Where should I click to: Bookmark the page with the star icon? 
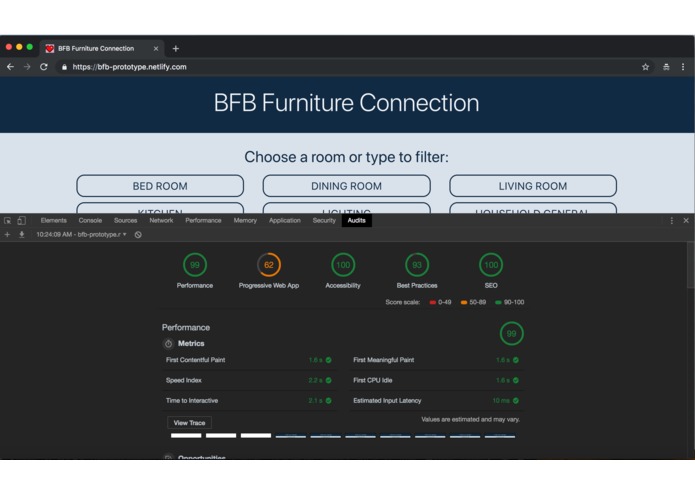pos(645,67)
